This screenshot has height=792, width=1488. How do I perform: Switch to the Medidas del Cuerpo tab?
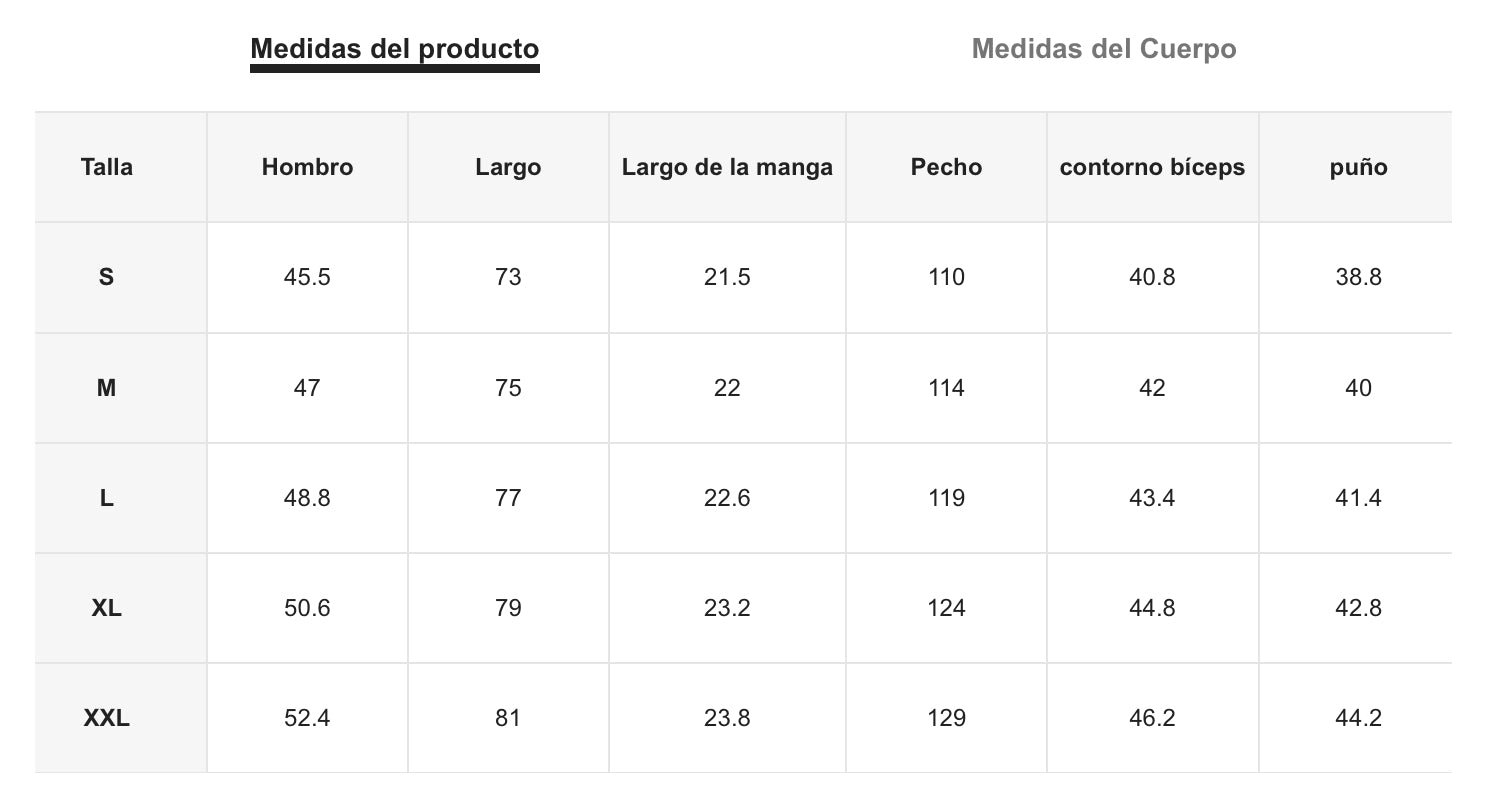[x=1103, y=49]
